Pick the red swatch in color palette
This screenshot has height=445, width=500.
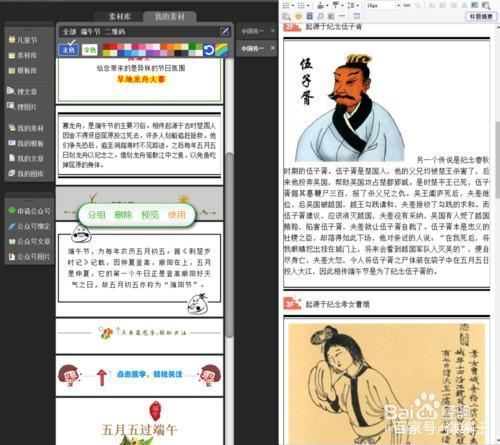click(x=106, y=47)
